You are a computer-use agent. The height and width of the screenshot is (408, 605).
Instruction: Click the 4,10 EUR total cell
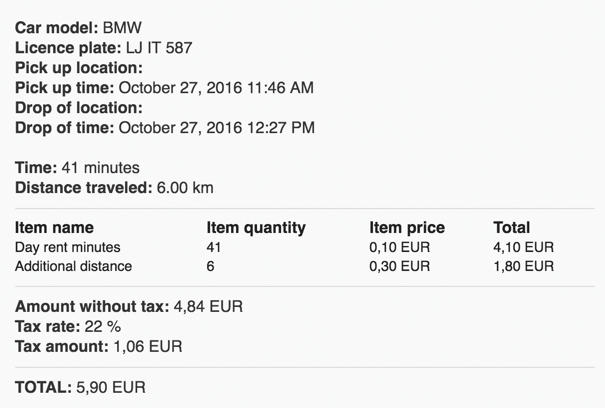tap(524, 247)
